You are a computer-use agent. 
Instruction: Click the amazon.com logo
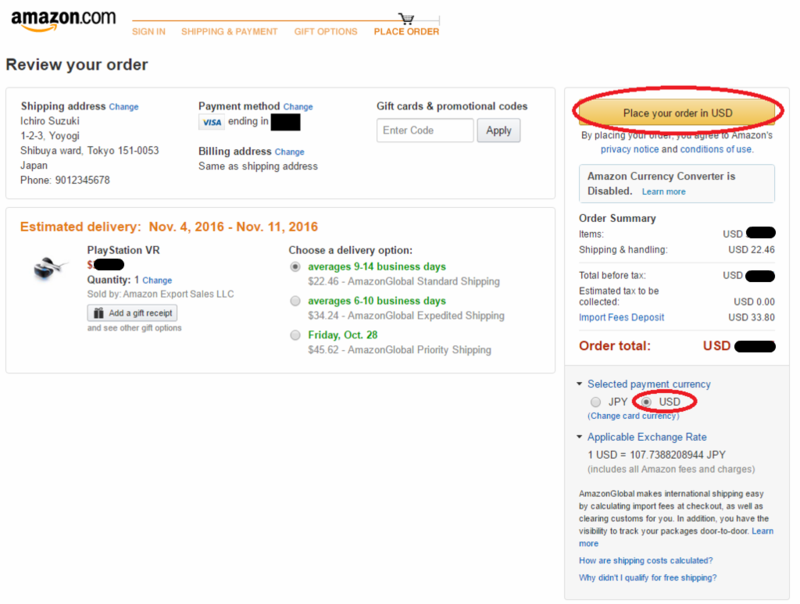click(64, 20)
